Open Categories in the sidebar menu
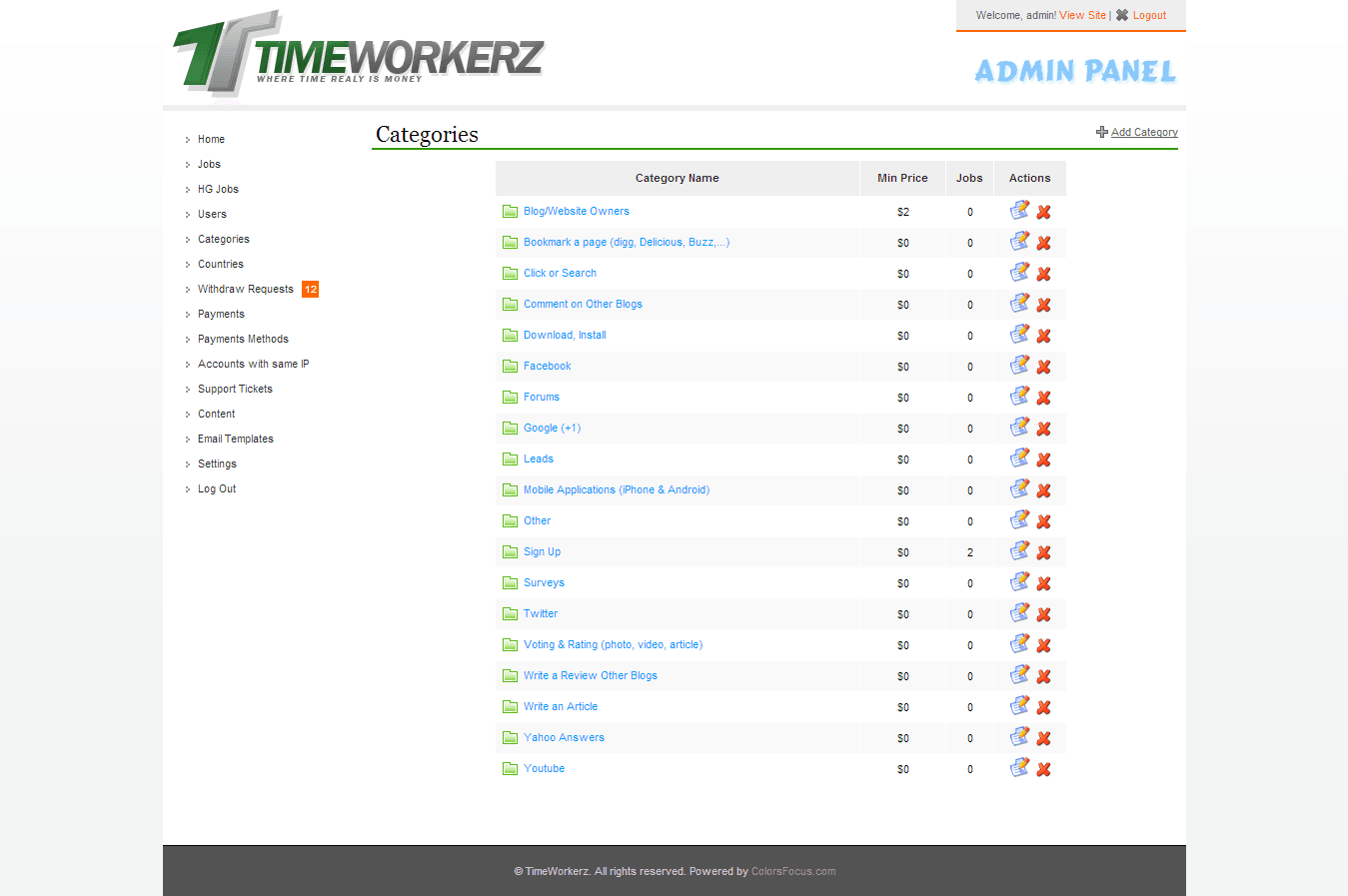The width and height of the screenshot is (1348, 896). (224, 240)
